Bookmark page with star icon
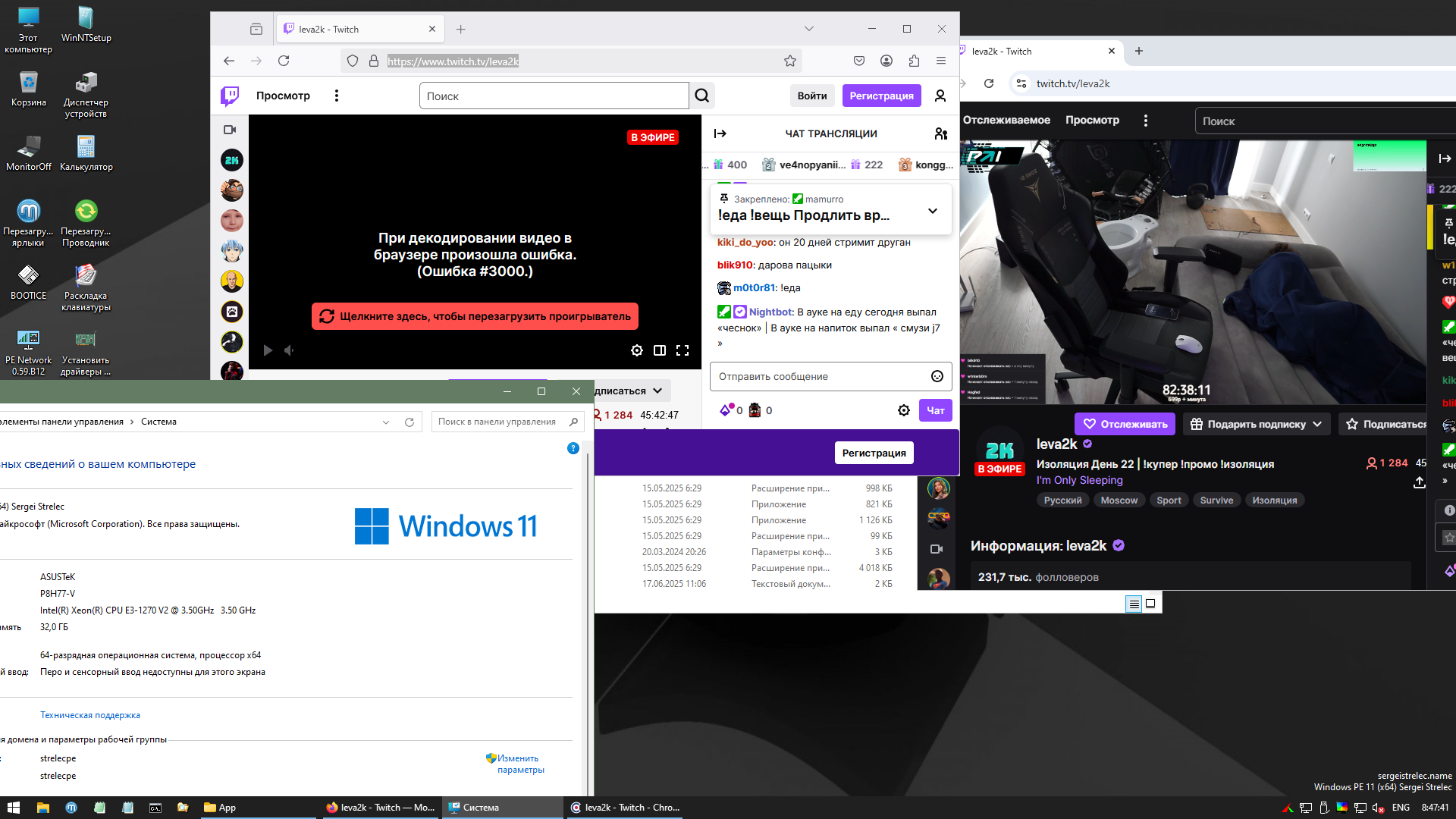 pos(790,61)
